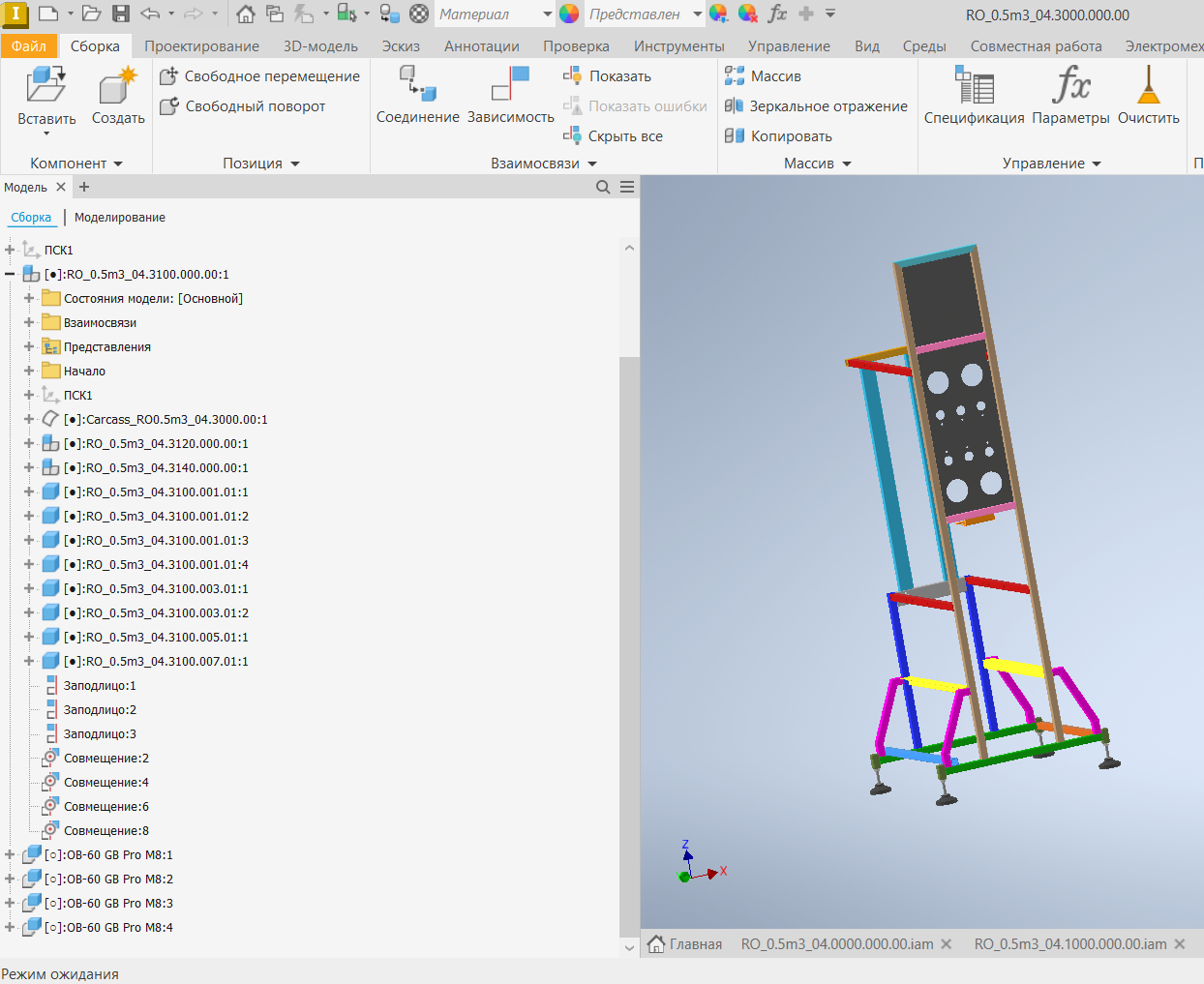Viewport: 1204px width, 984px height.
Task: Select the Моделирование browser view
Action: (x=120, y=218)
